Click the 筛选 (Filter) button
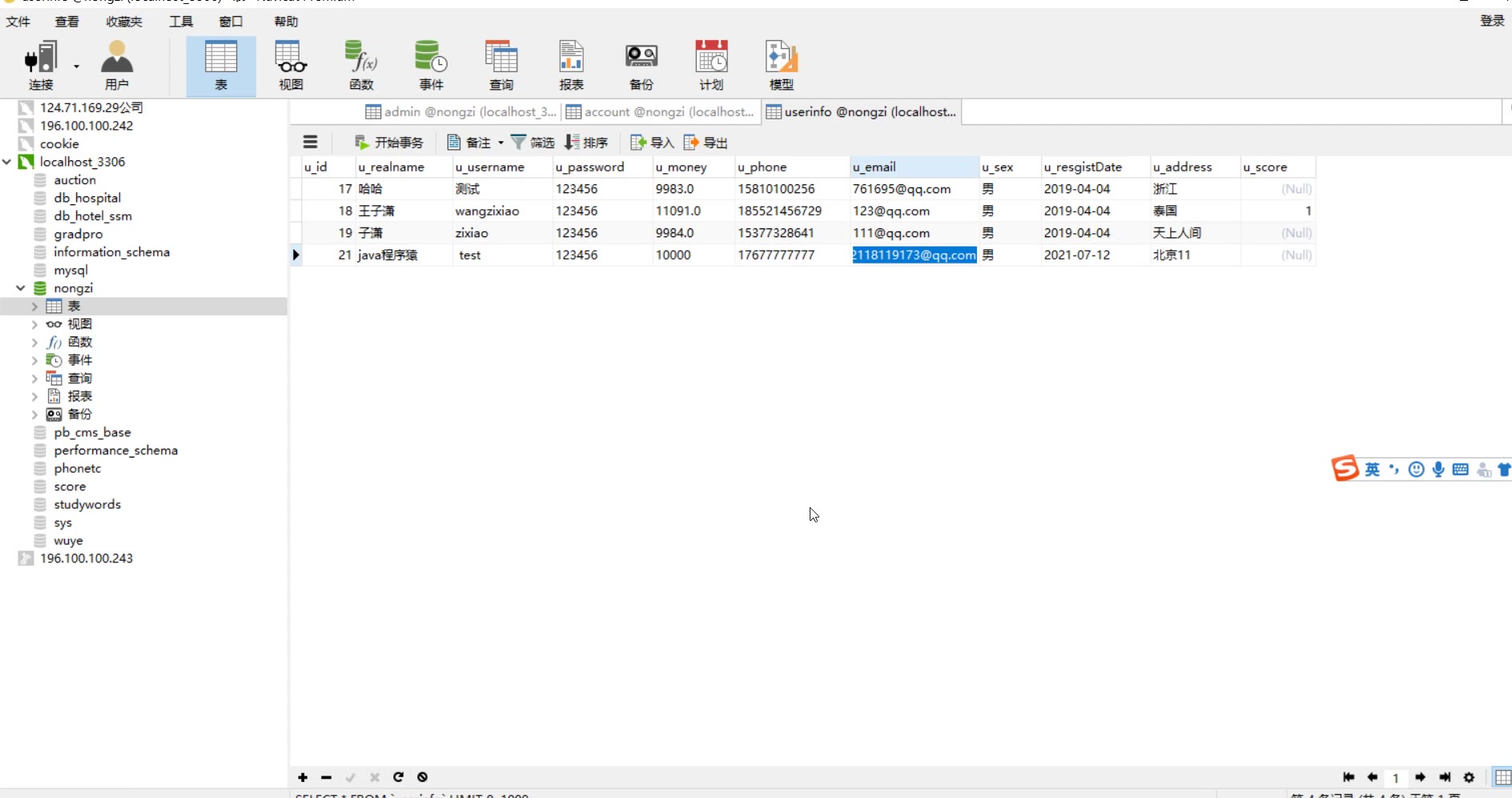1512x798 pixels. [x=533, y=143]
